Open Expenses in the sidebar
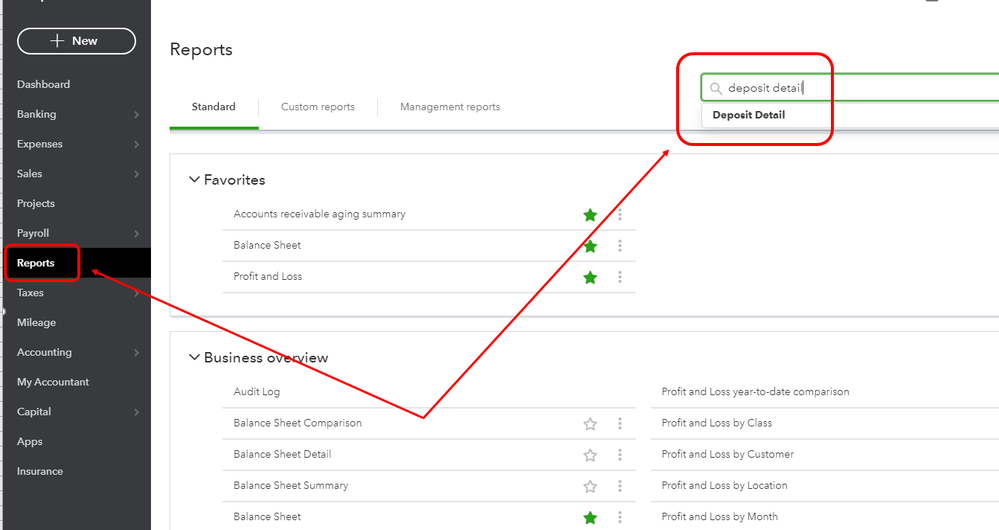999x530 pixels. (x=40, y=144)
